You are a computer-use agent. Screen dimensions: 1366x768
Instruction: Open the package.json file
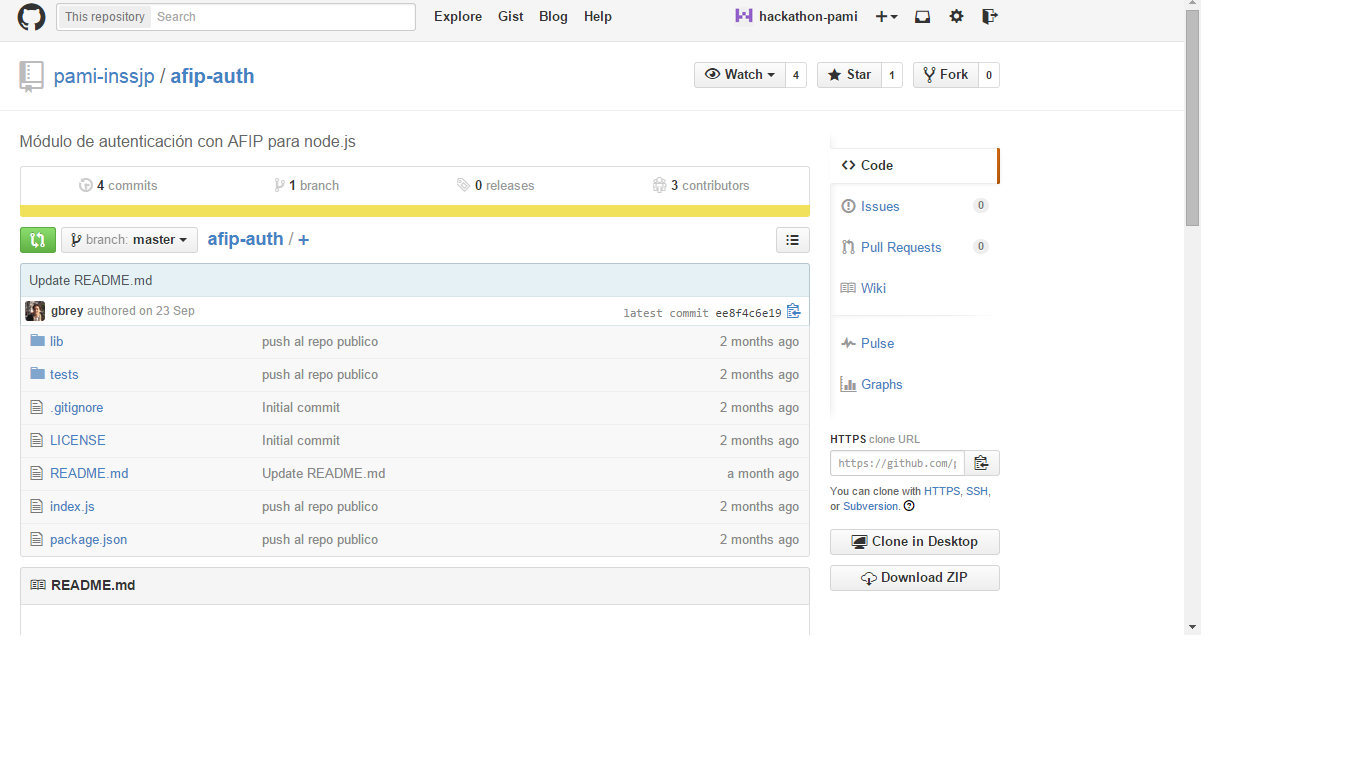coord(88,540)
